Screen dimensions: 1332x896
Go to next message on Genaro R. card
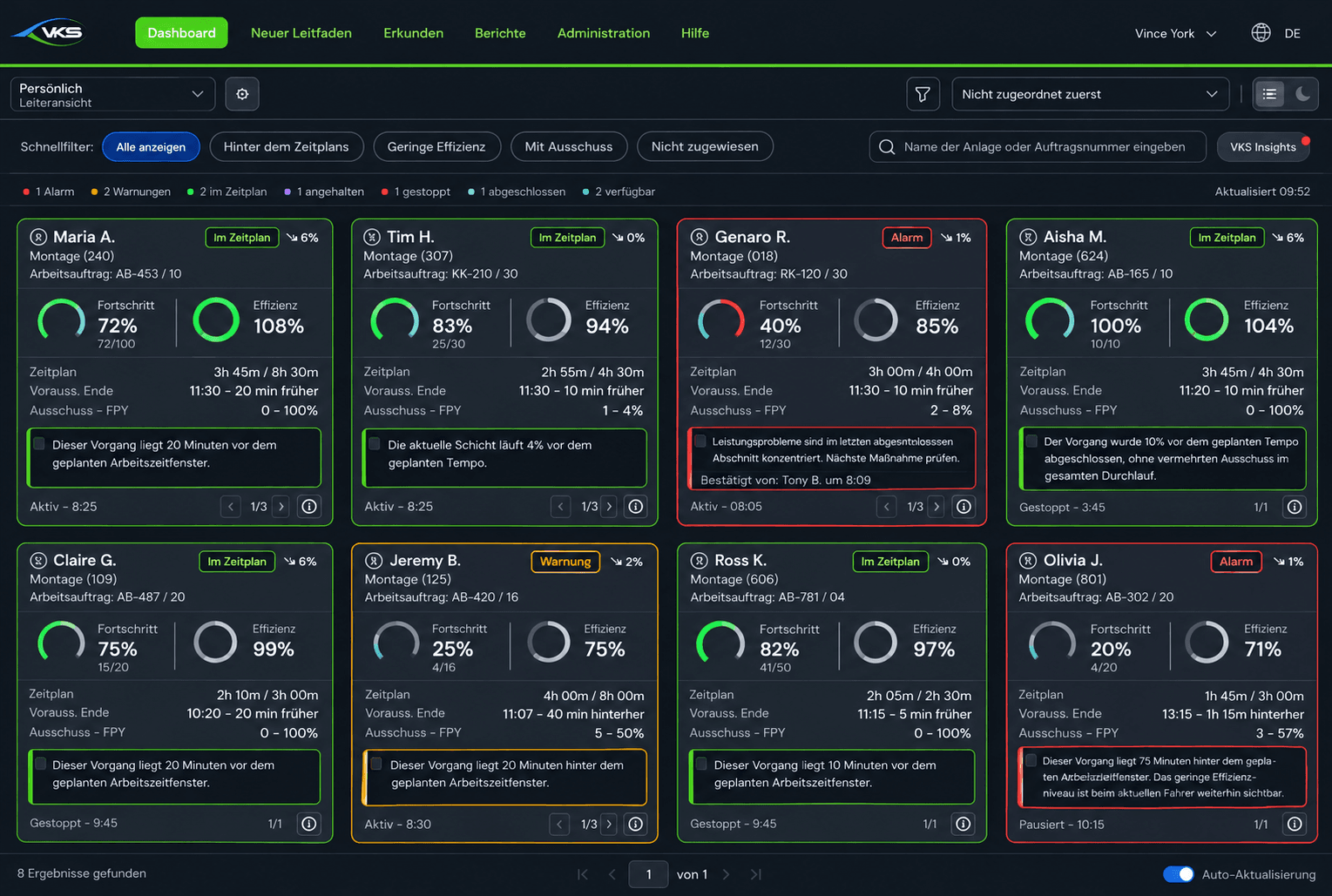pyautogui.click(x=936, y=506)
